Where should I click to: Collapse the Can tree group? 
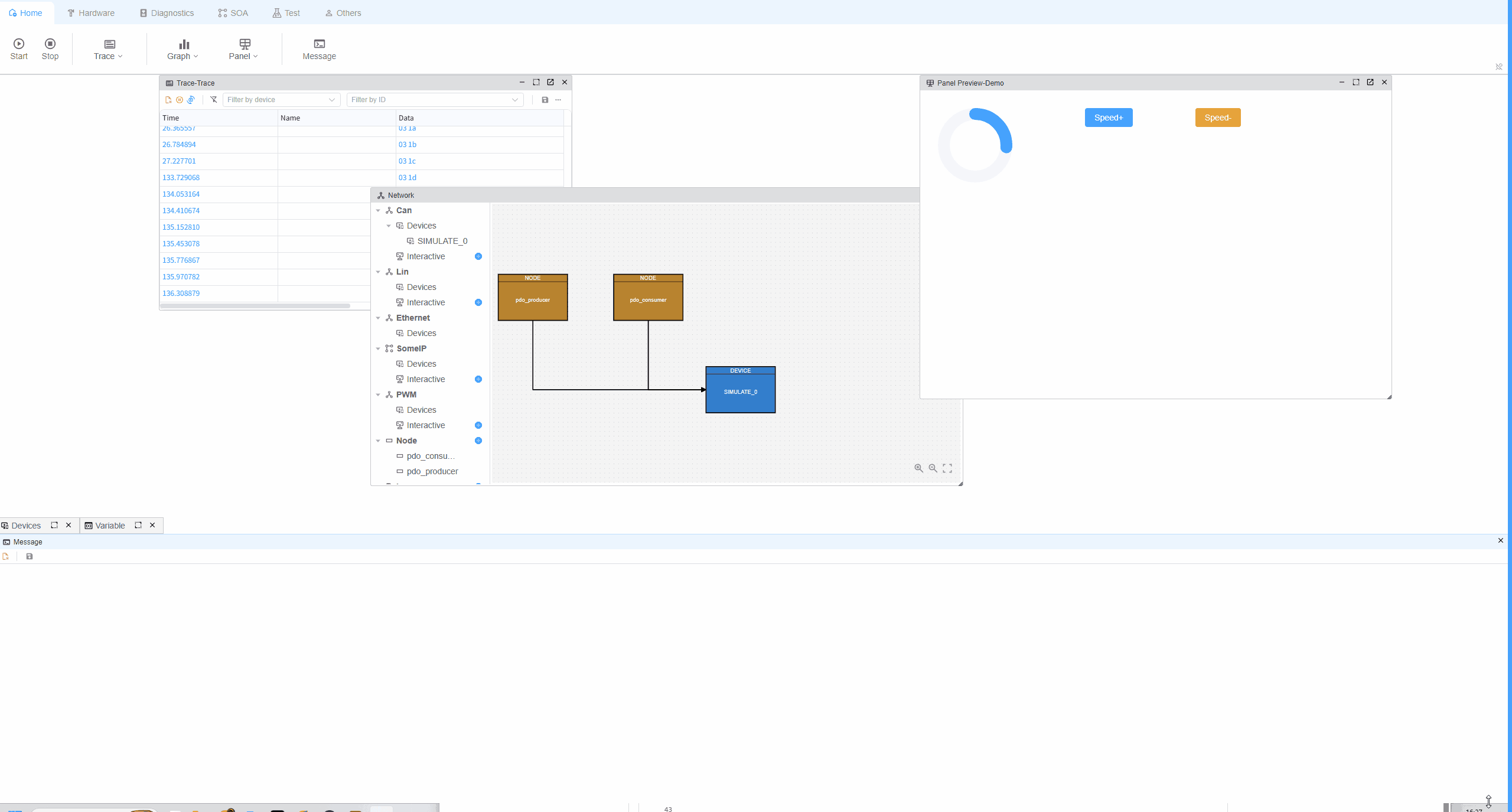[378, 211]
